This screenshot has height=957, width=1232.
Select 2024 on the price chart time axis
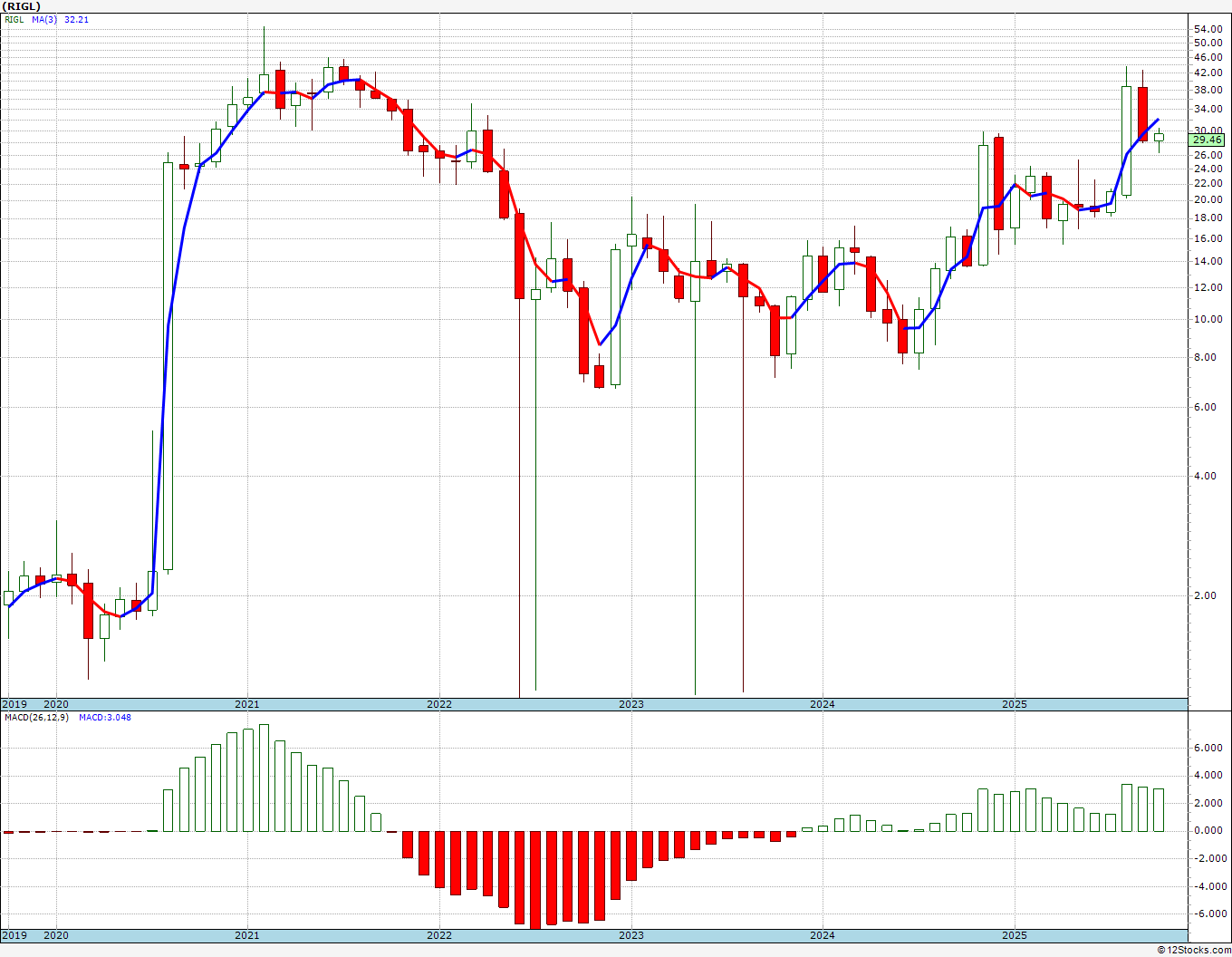(823, 704)
